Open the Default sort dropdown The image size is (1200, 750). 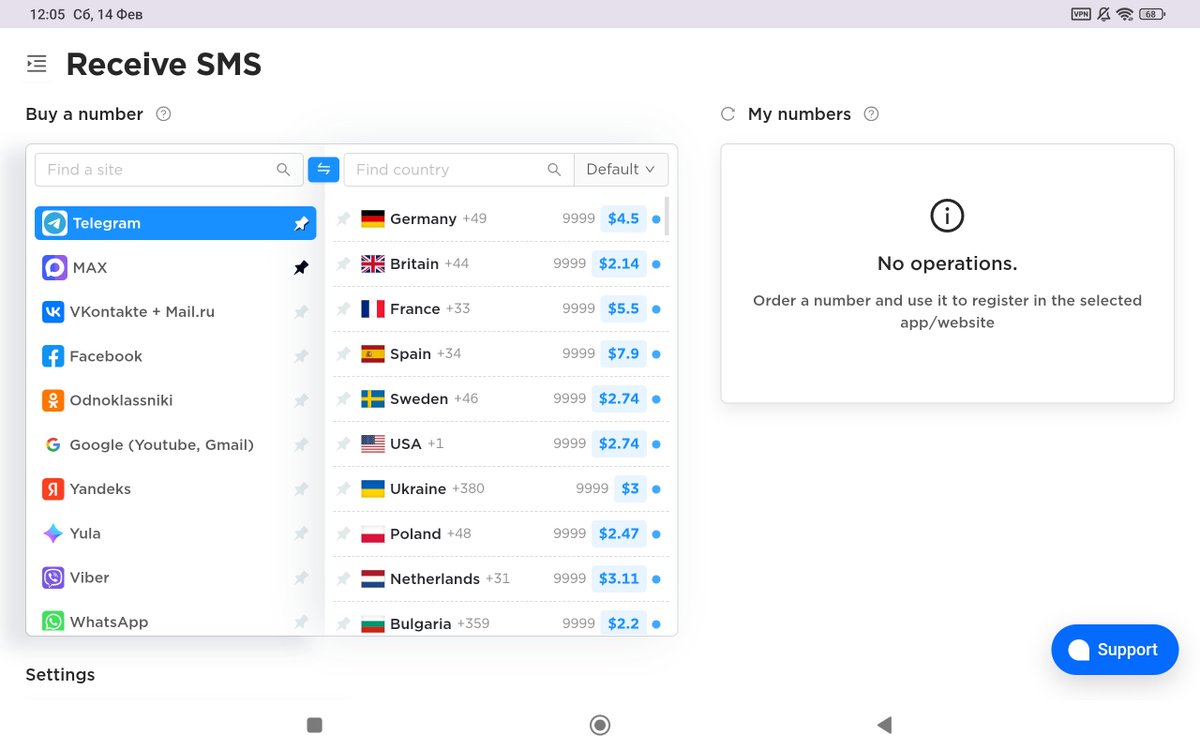click(x=621, y=170)
